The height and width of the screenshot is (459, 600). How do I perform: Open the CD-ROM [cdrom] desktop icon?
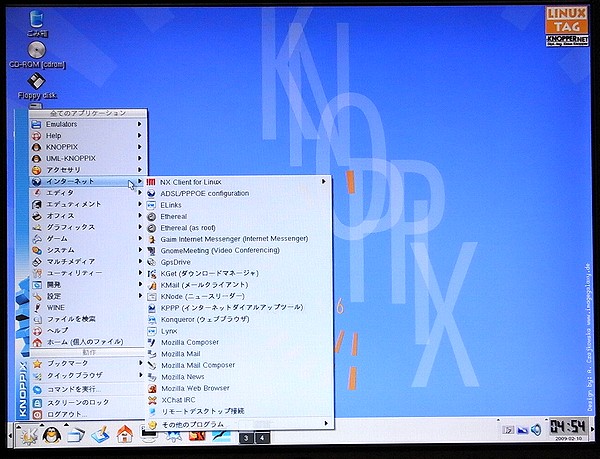tap(37, 50)
